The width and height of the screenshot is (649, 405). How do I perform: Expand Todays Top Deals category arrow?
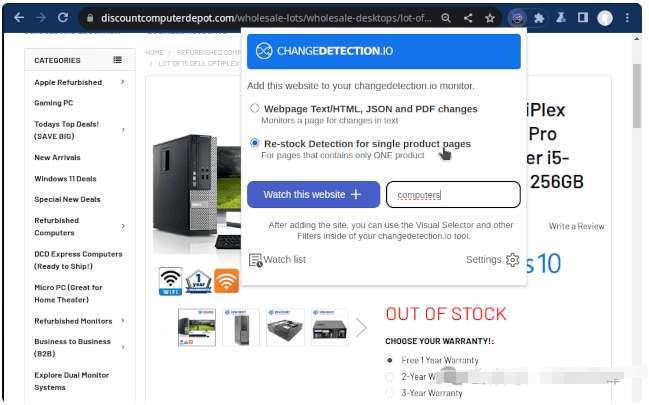[123, 130]
